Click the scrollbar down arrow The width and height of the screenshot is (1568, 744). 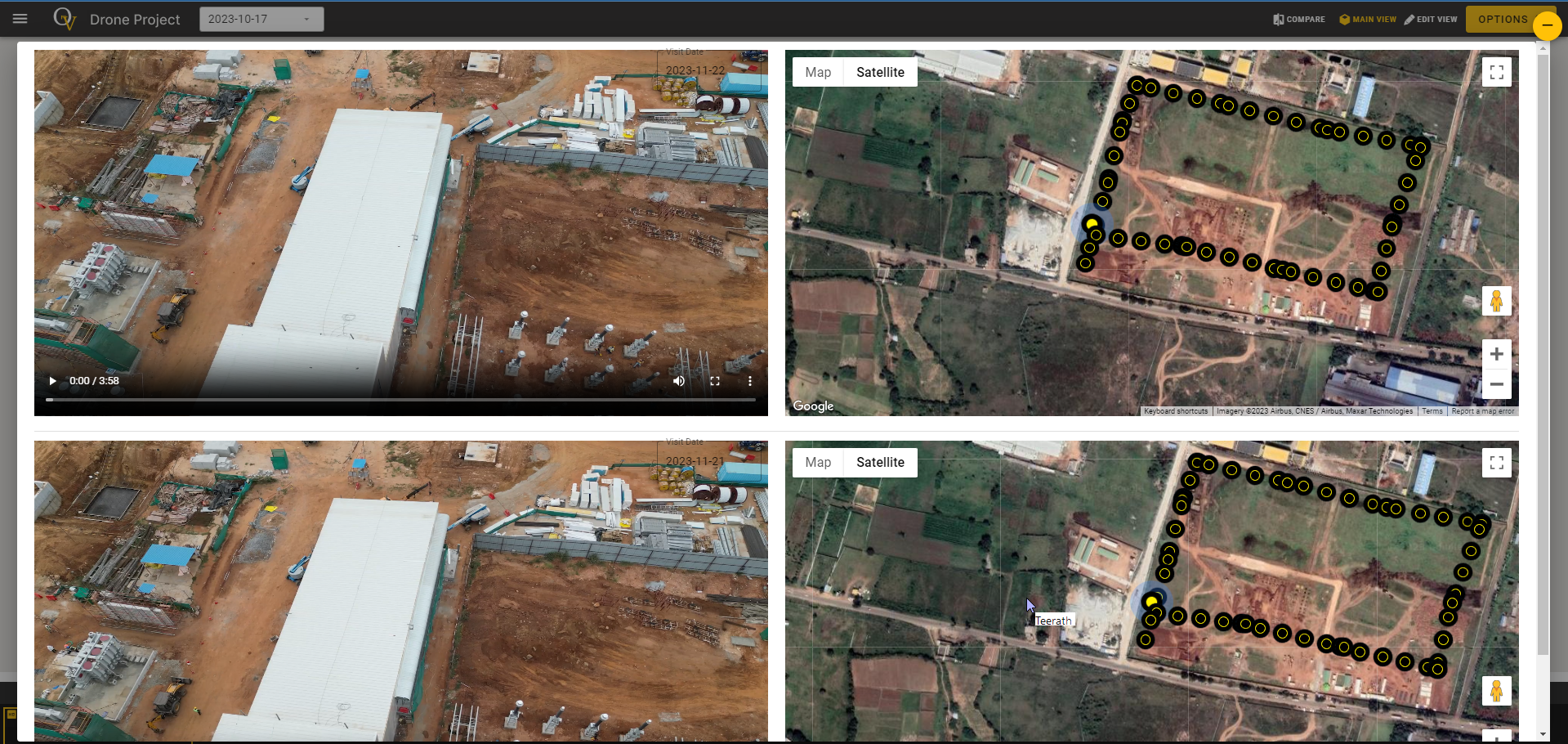coord(1543,734)
